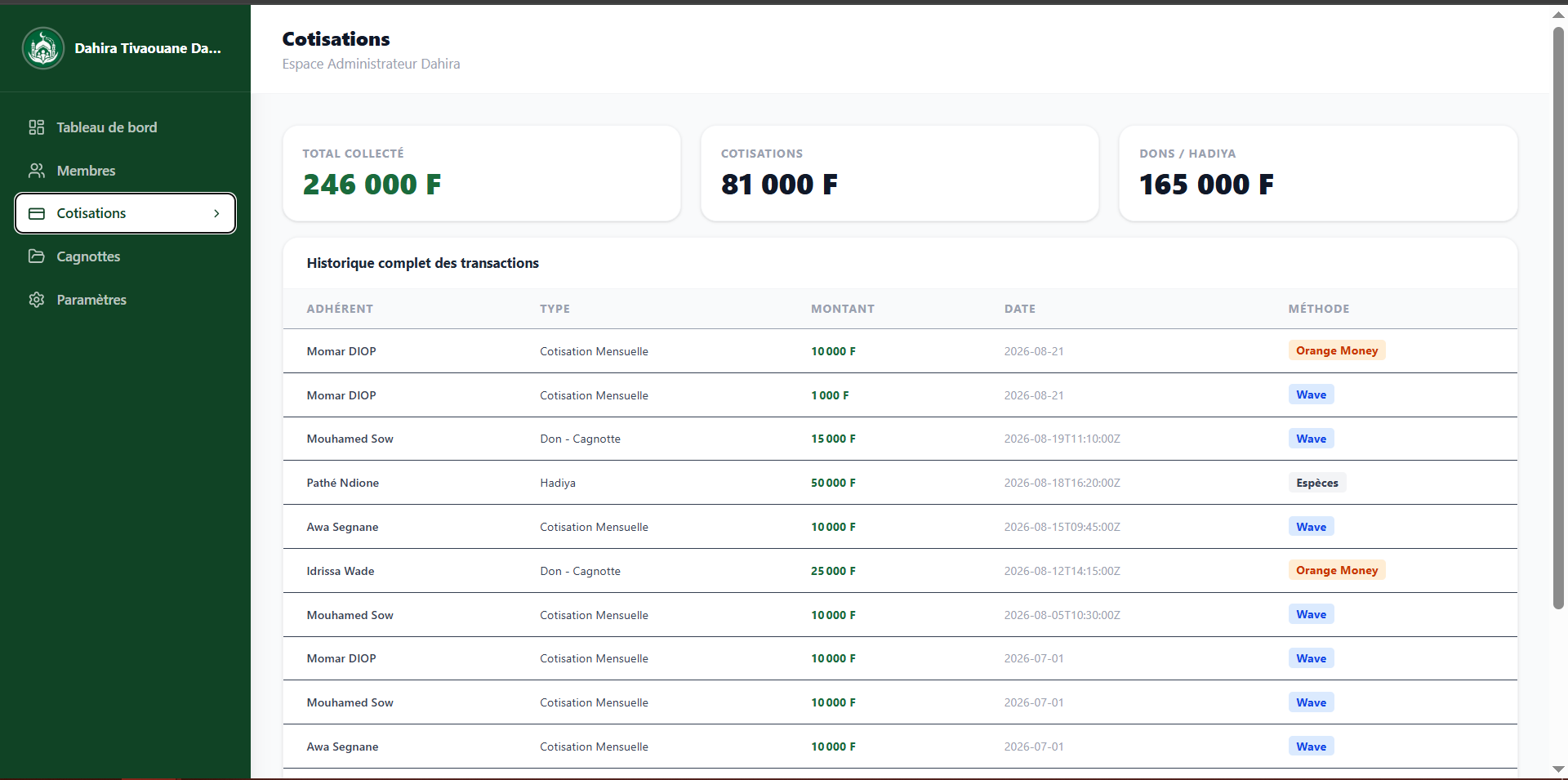Click the name Pathé Ndione
This screenshot has width=1568, height=780.
coord(343,483)
